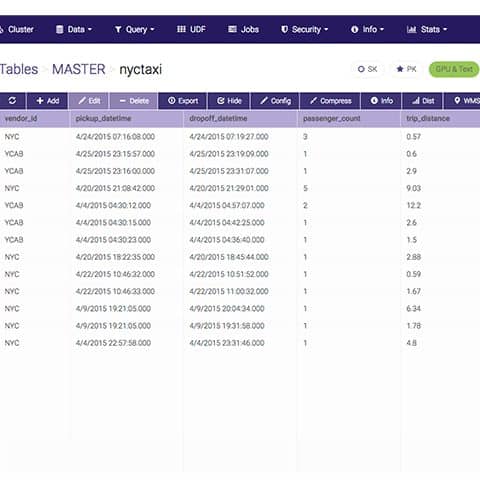Screen dimensions: 480x485
Task: Click the Delete record button
Action: coord(134,101)
